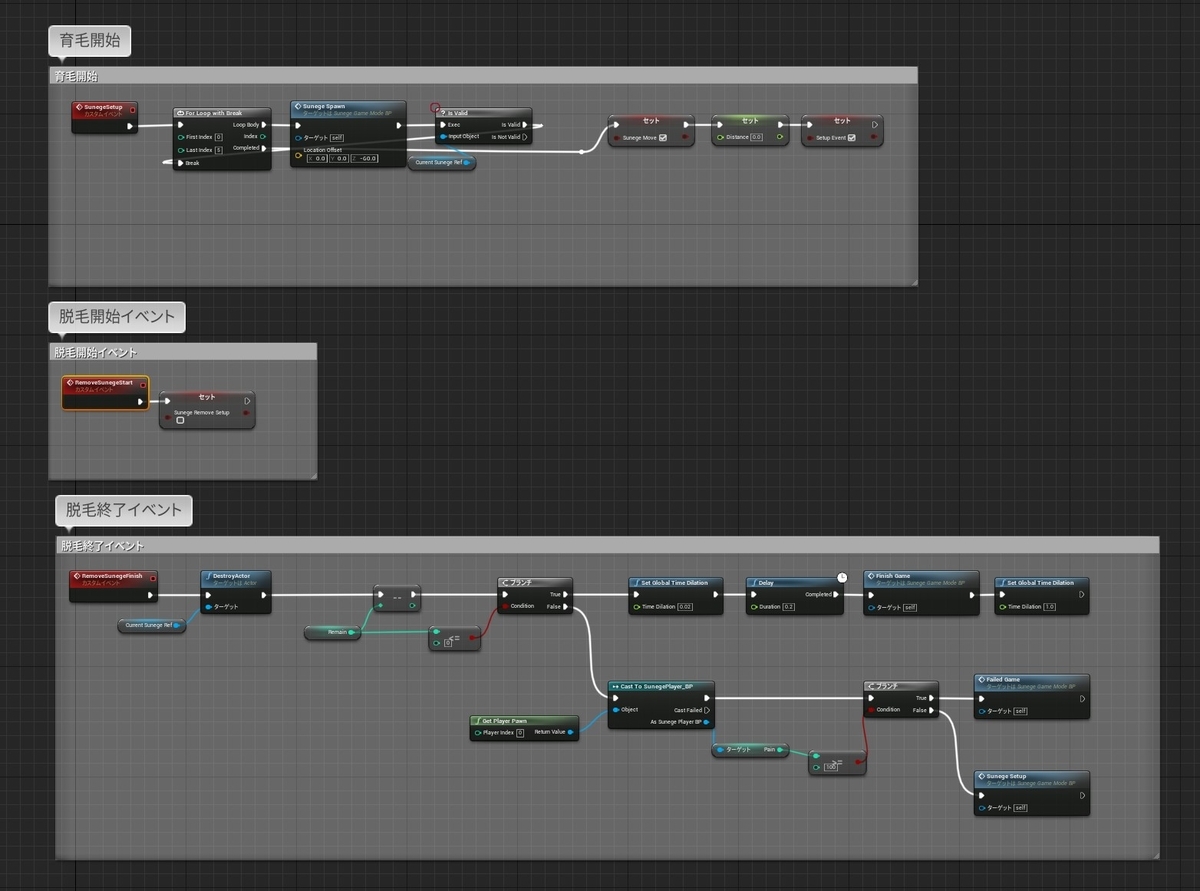Select the Sunege Spawn function node
The height and width of the screenshot is (891, 1200).
348,133
